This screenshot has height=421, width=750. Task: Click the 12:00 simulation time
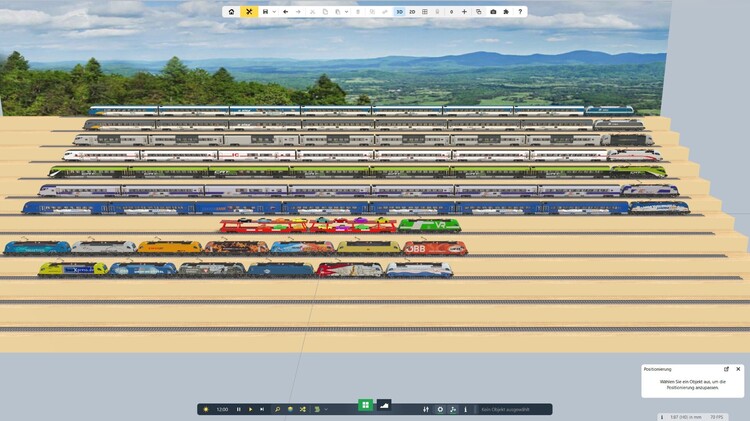pyautogui.click(x=222, y=410)
